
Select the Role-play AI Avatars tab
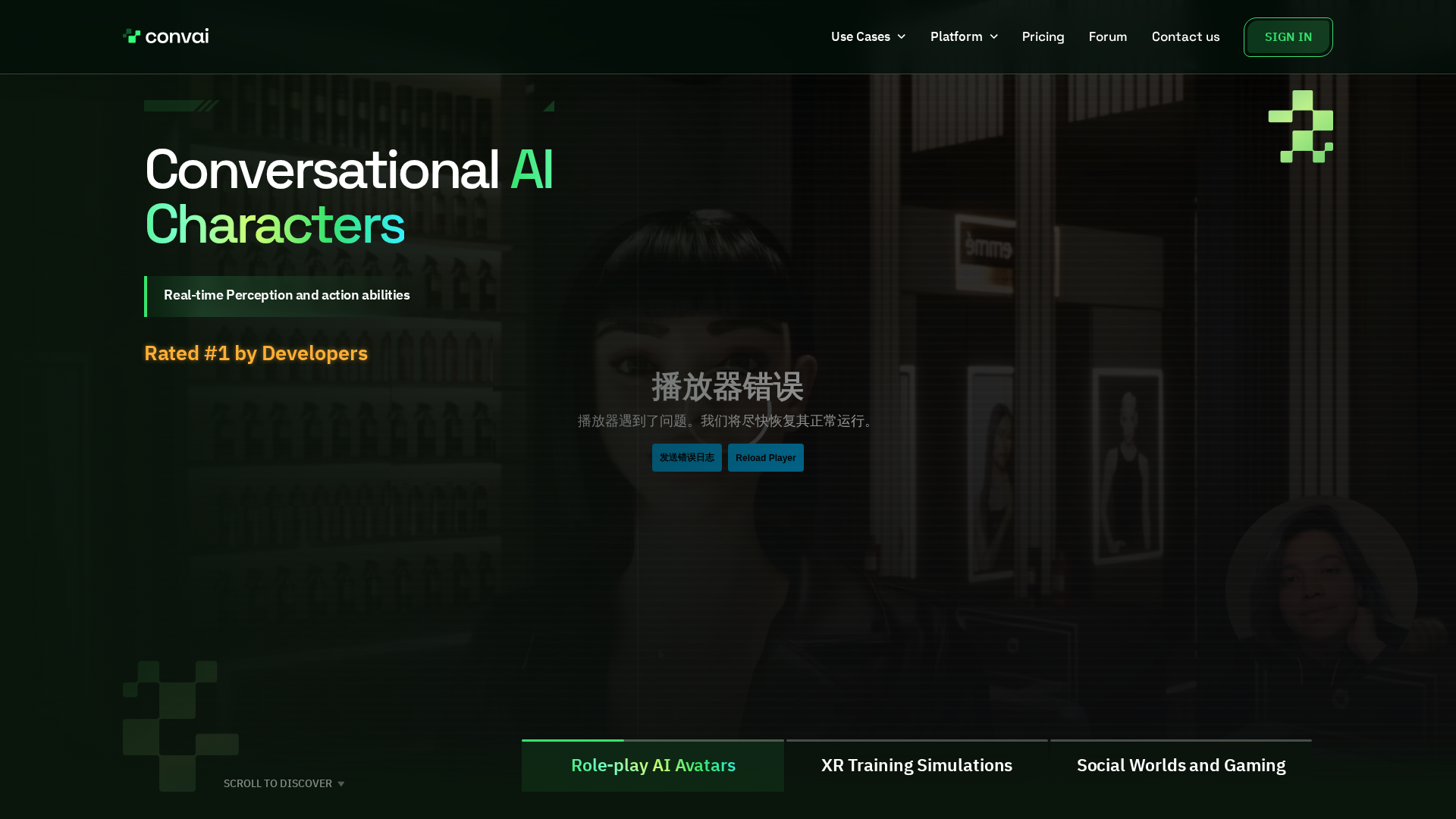click(653, 766)
